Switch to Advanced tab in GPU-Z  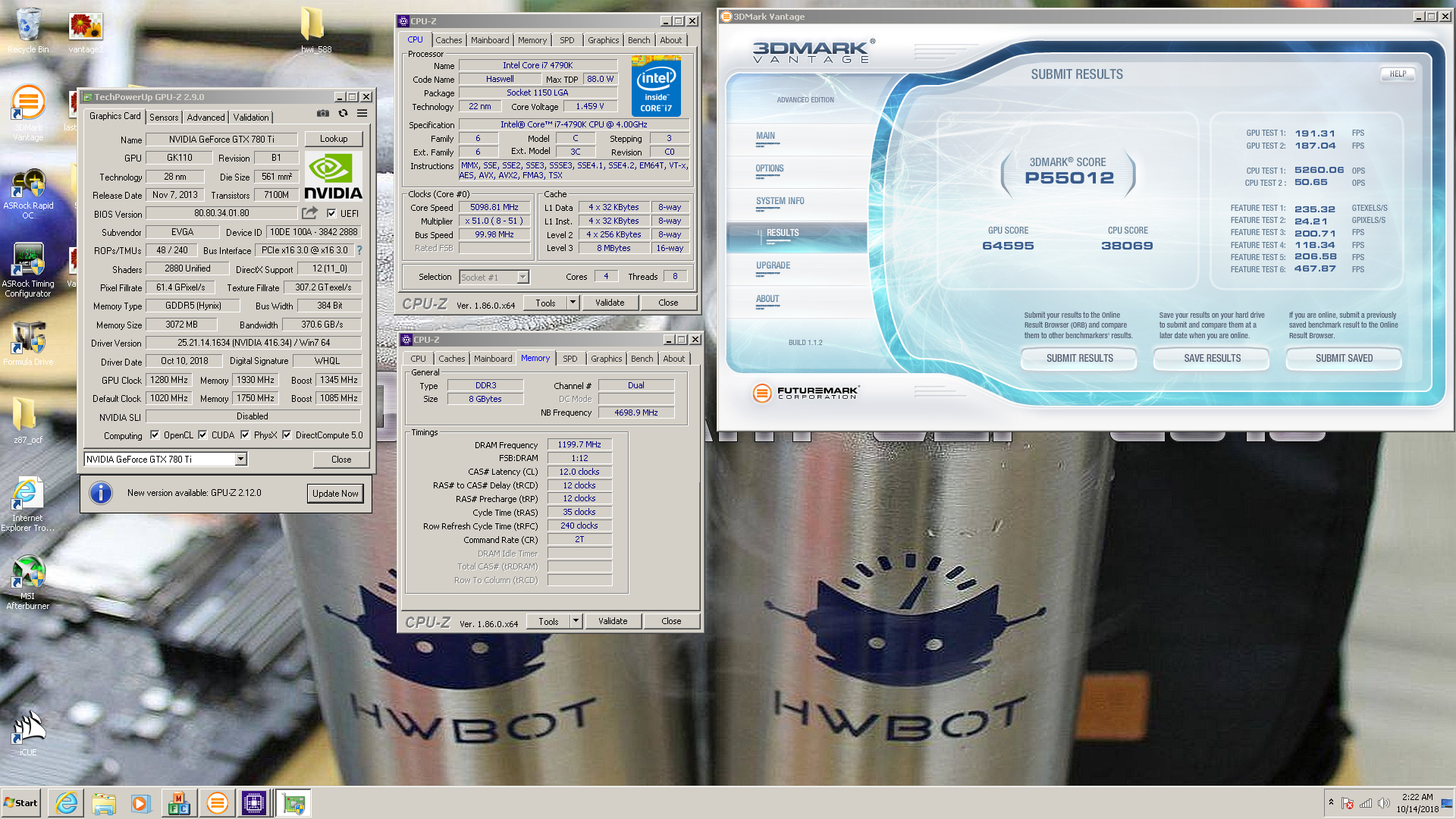pyautogui.click(x=206, y=118)
